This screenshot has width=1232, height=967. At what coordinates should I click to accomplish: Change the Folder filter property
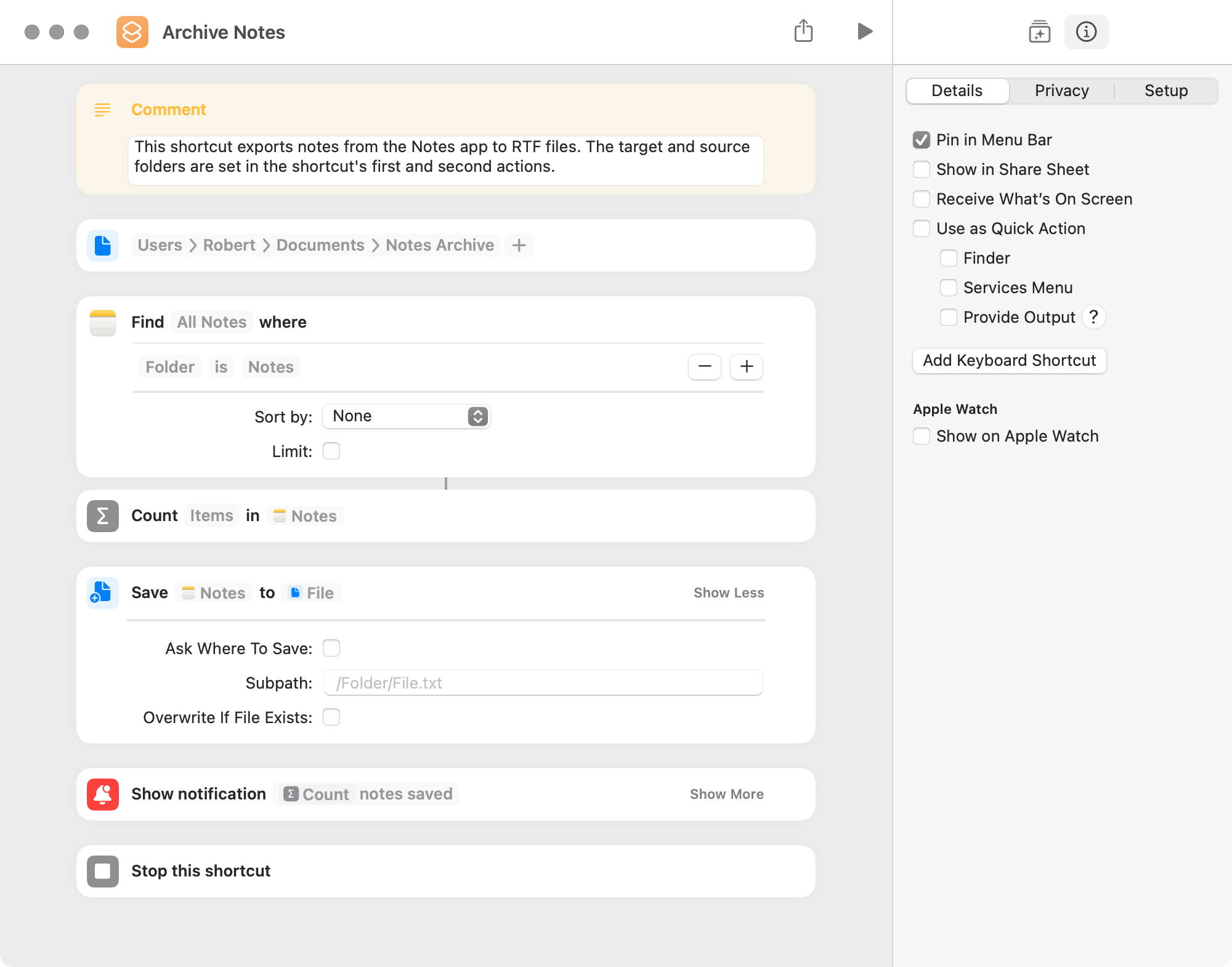170,367
